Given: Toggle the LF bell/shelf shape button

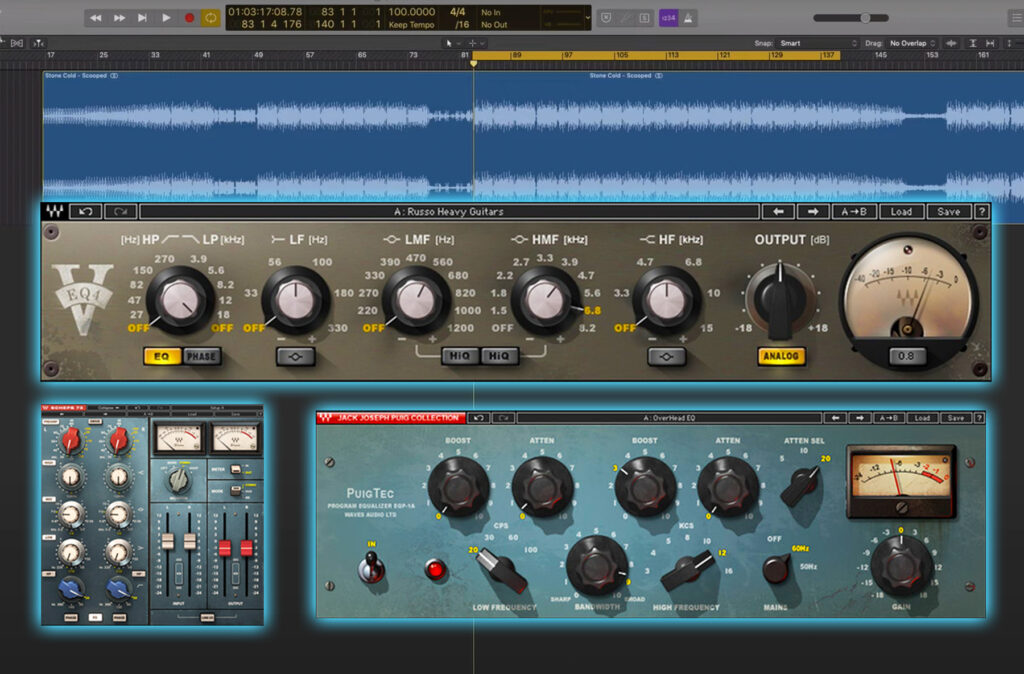Looking at the screenshot, I should coord(295,357).
